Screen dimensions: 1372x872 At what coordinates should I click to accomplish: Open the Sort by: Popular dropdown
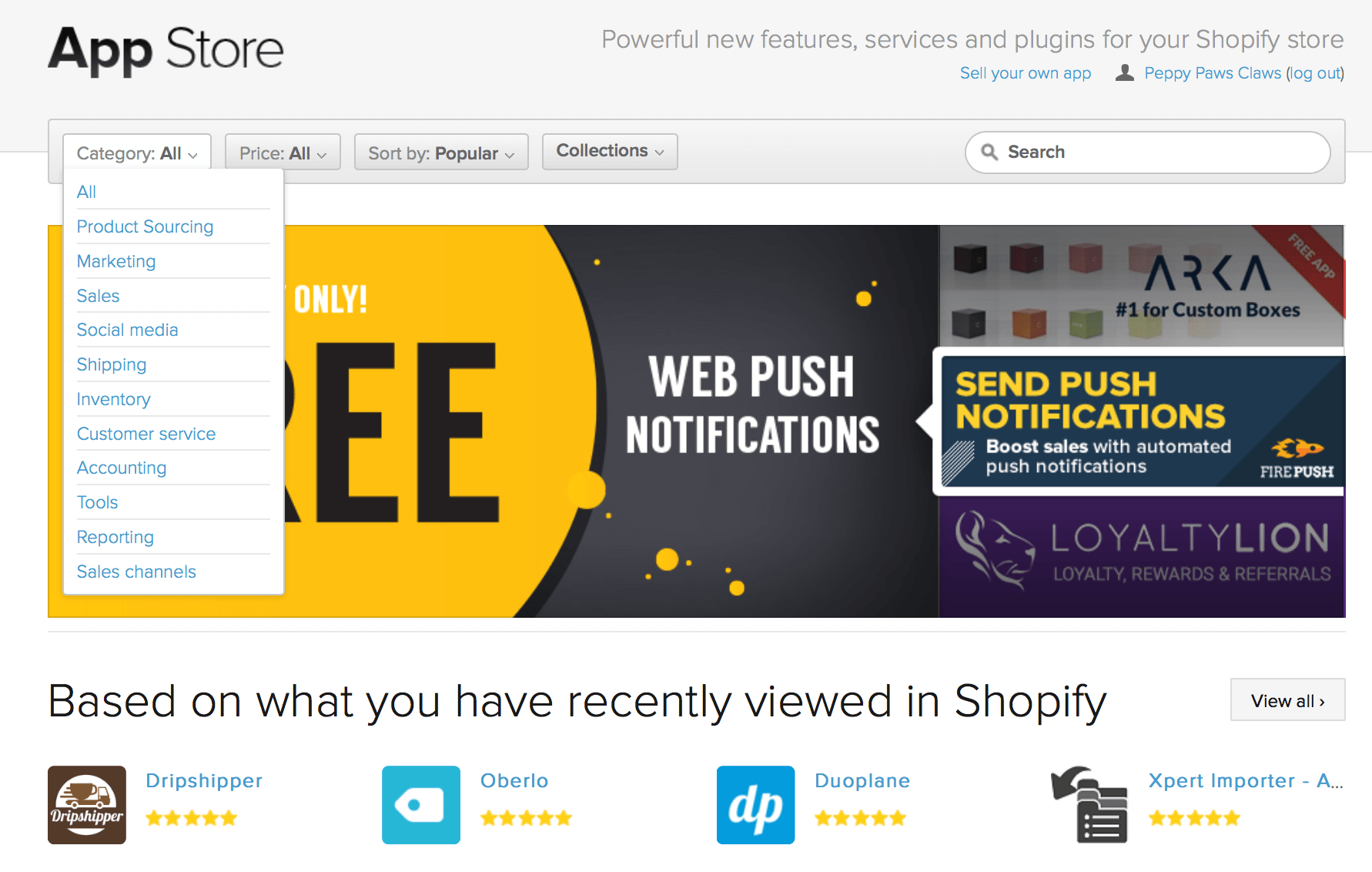click(441, 153)
